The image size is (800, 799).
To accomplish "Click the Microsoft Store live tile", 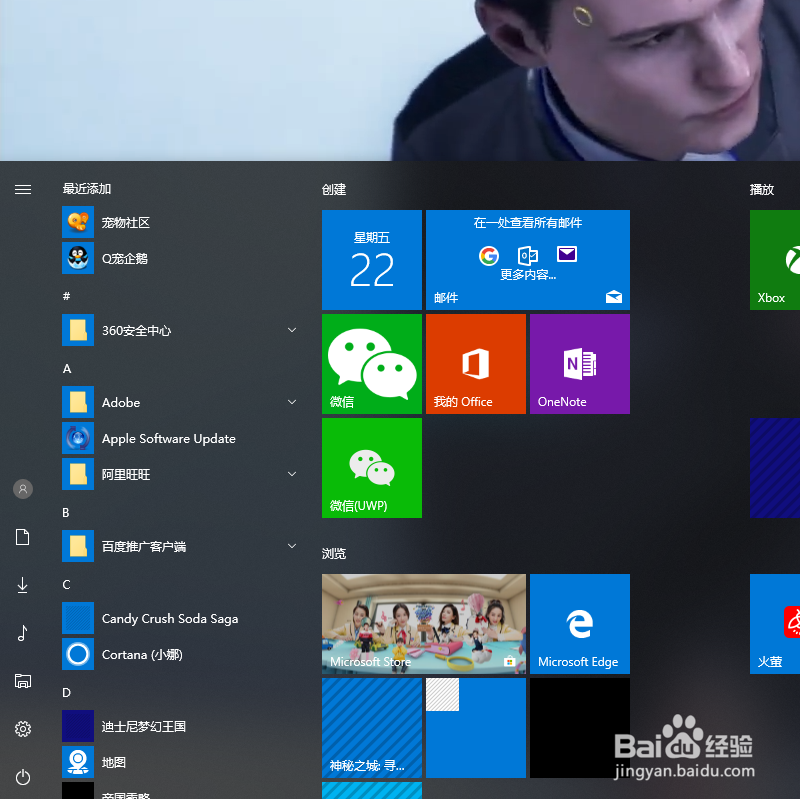I will point(423,623).
